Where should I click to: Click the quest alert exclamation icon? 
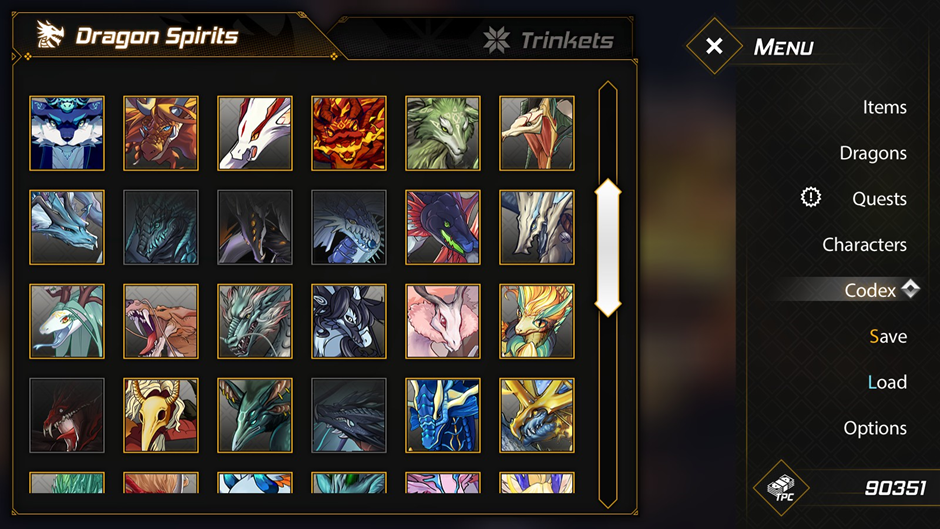tap(811, 197)
